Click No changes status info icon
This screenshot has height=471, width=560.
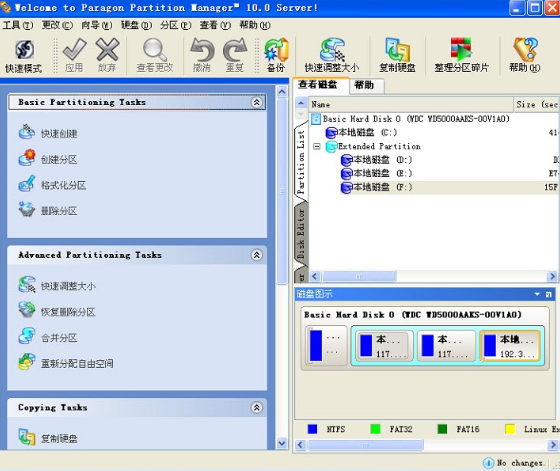[x=488, y=463]
